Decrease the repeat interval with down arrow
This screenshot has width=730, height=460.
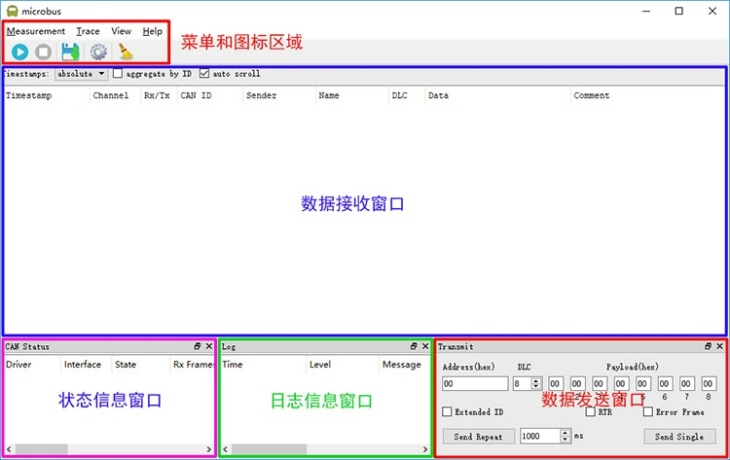[565, 439]
